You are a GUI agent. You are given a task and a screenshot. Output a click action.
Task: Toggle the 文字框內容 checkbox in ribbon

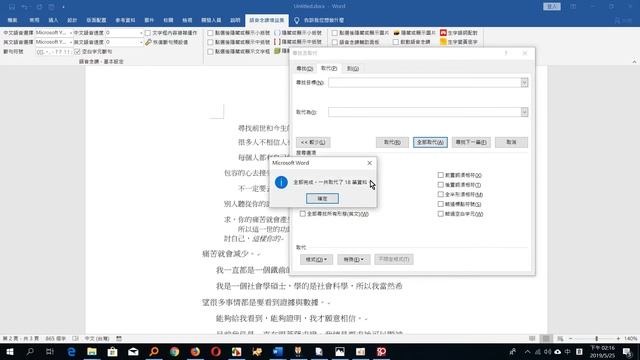coord(148,33)
